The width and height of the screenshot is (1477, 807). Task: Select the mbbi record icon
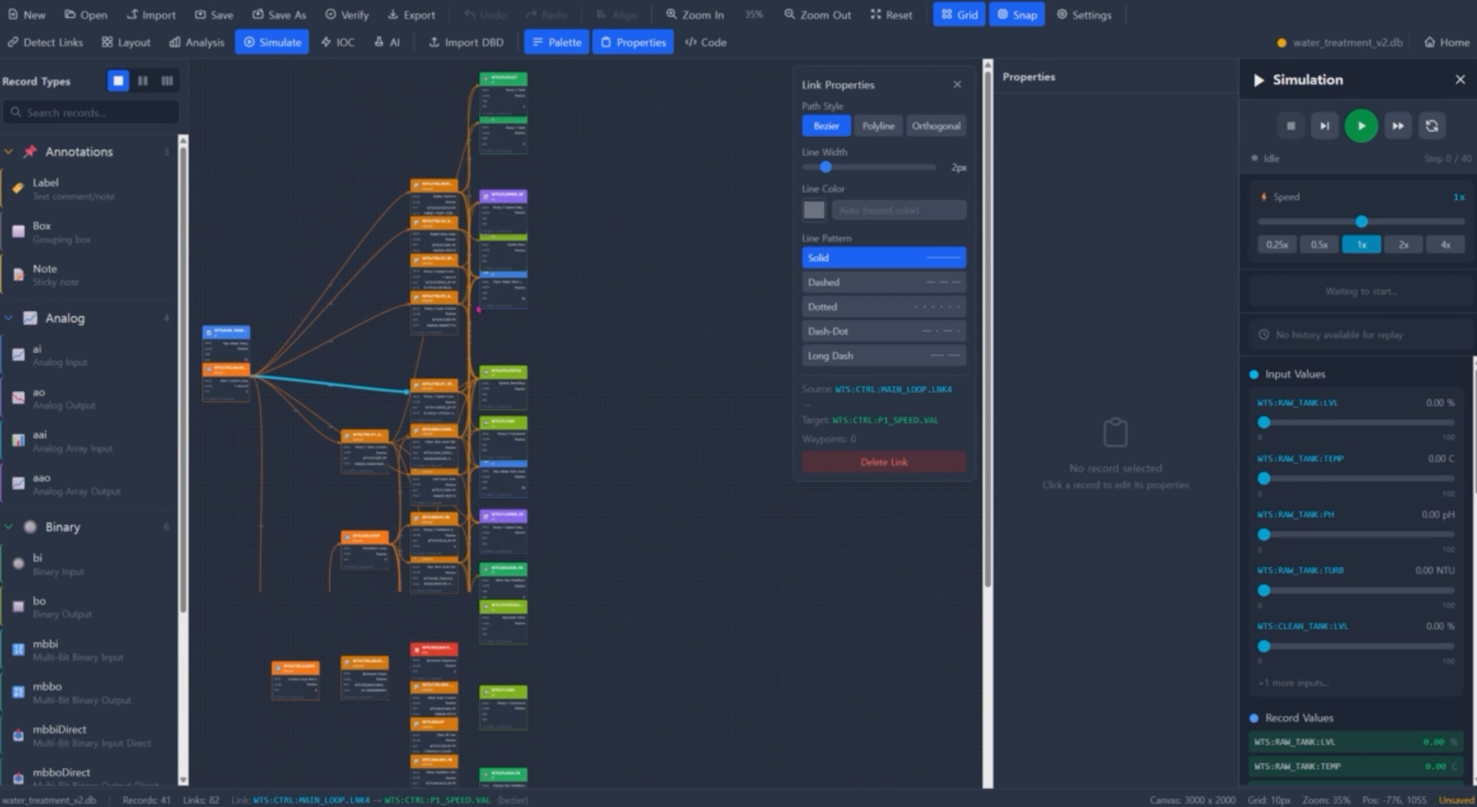[18, 649]
